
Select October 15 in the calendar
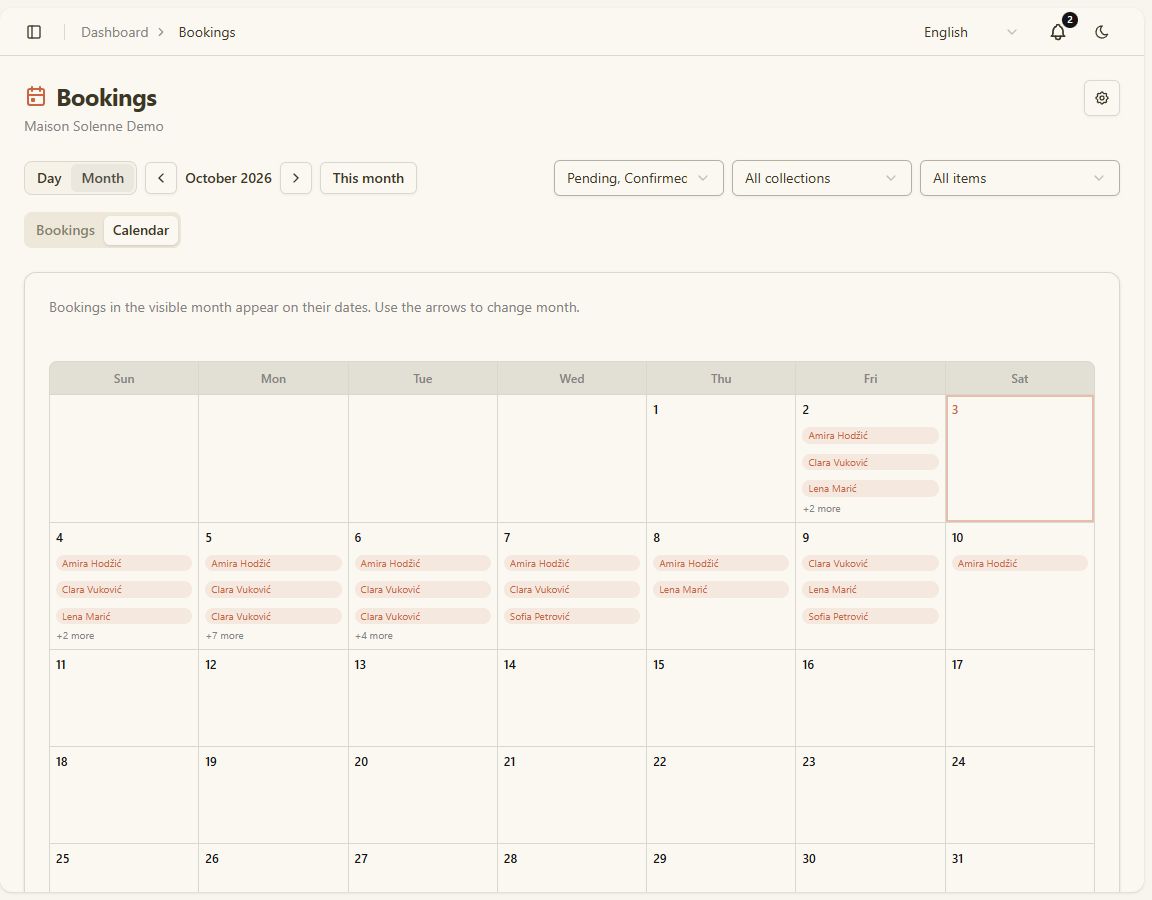coord(721,698)
